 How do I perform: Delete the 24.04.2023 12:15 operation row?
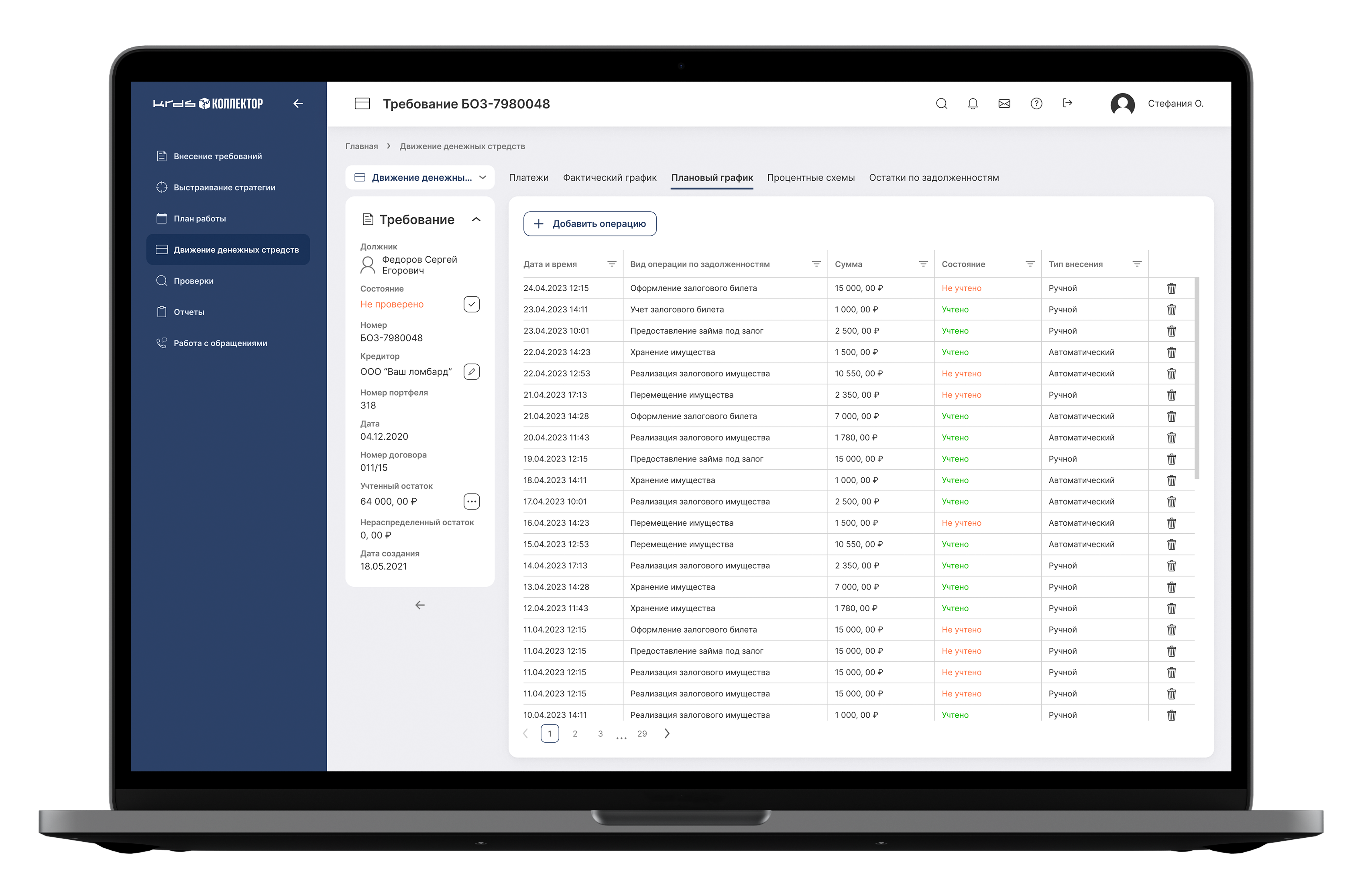(1171, 288)
